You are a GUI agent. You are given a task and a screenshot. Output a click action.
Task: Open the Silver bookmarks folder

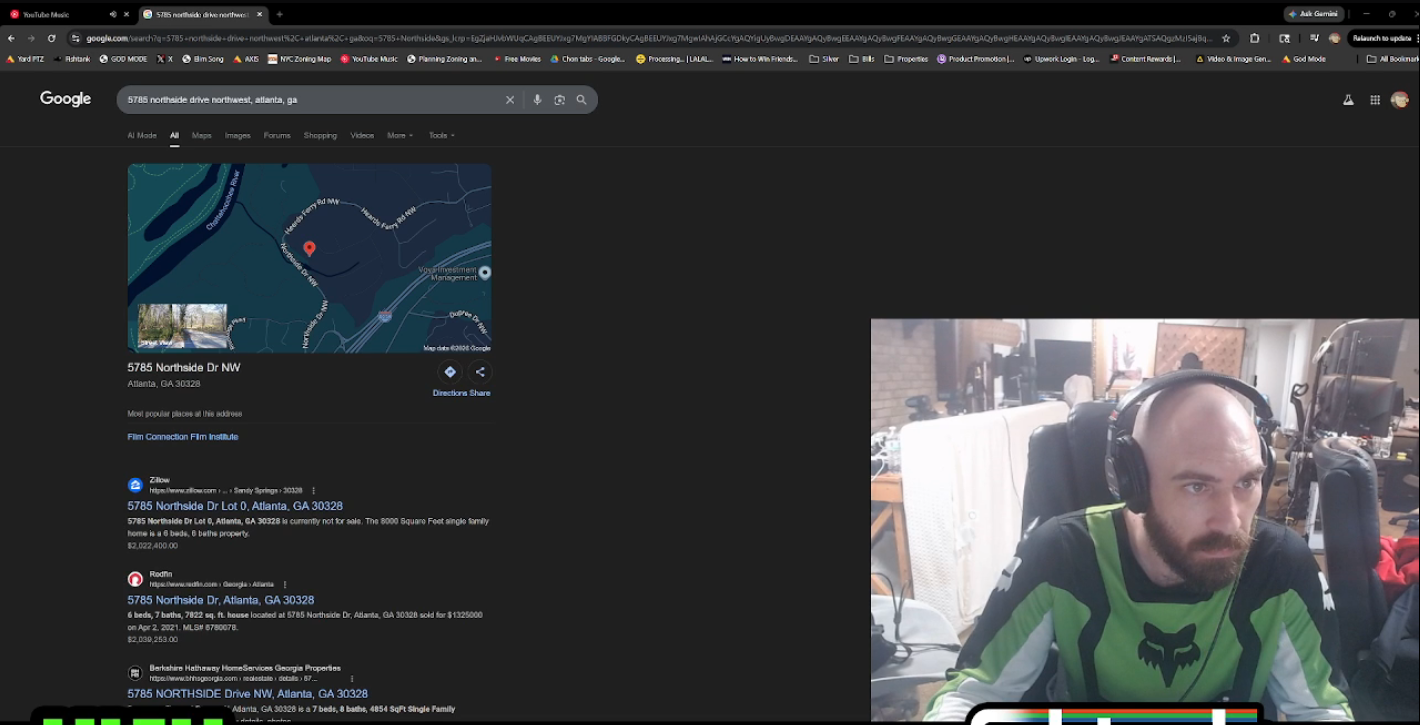pyautogui.click(x=824, y=59)
